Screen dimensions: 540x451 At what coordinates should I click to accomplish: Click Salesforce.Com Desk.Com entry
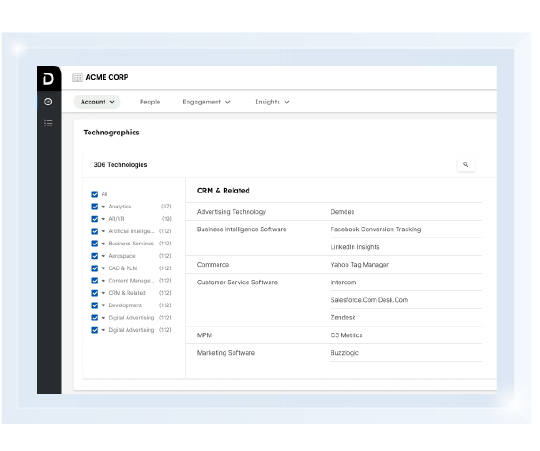(x=369, y=300)
